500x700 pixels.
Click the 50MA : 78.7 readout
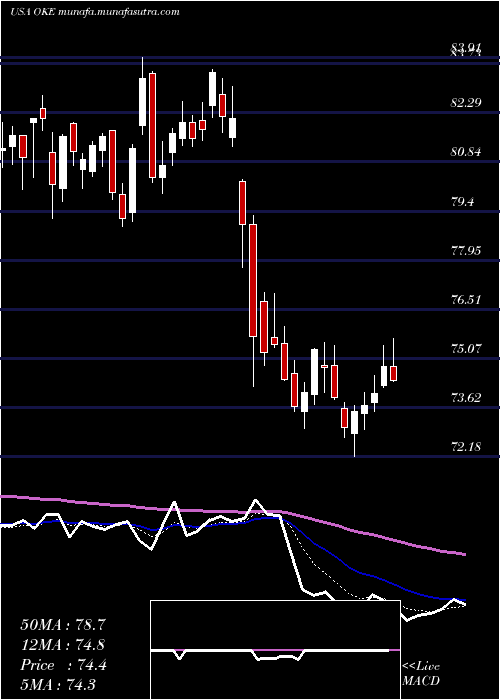(x=63, y=625)
